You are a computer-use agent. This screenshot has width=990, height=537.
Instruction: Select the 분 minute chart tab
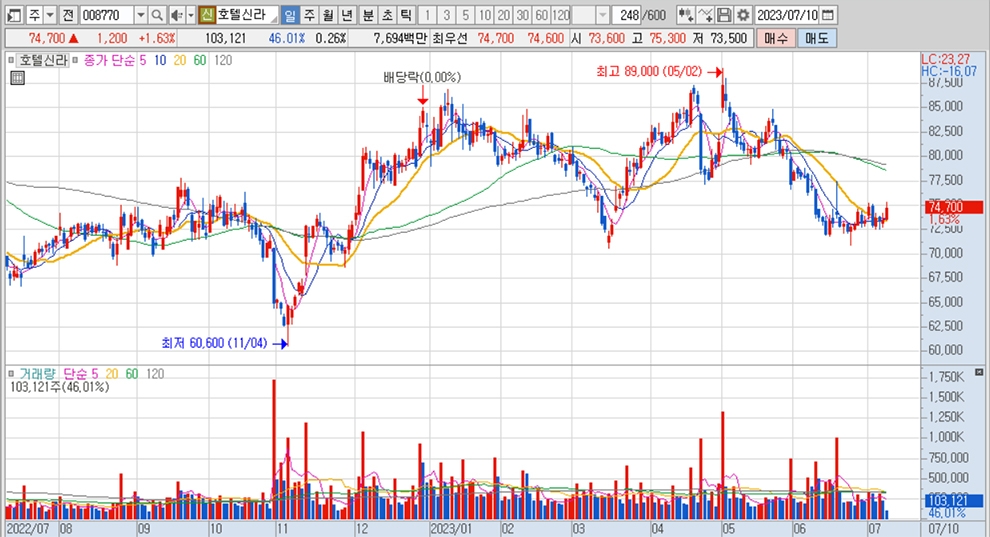[367, 15]
